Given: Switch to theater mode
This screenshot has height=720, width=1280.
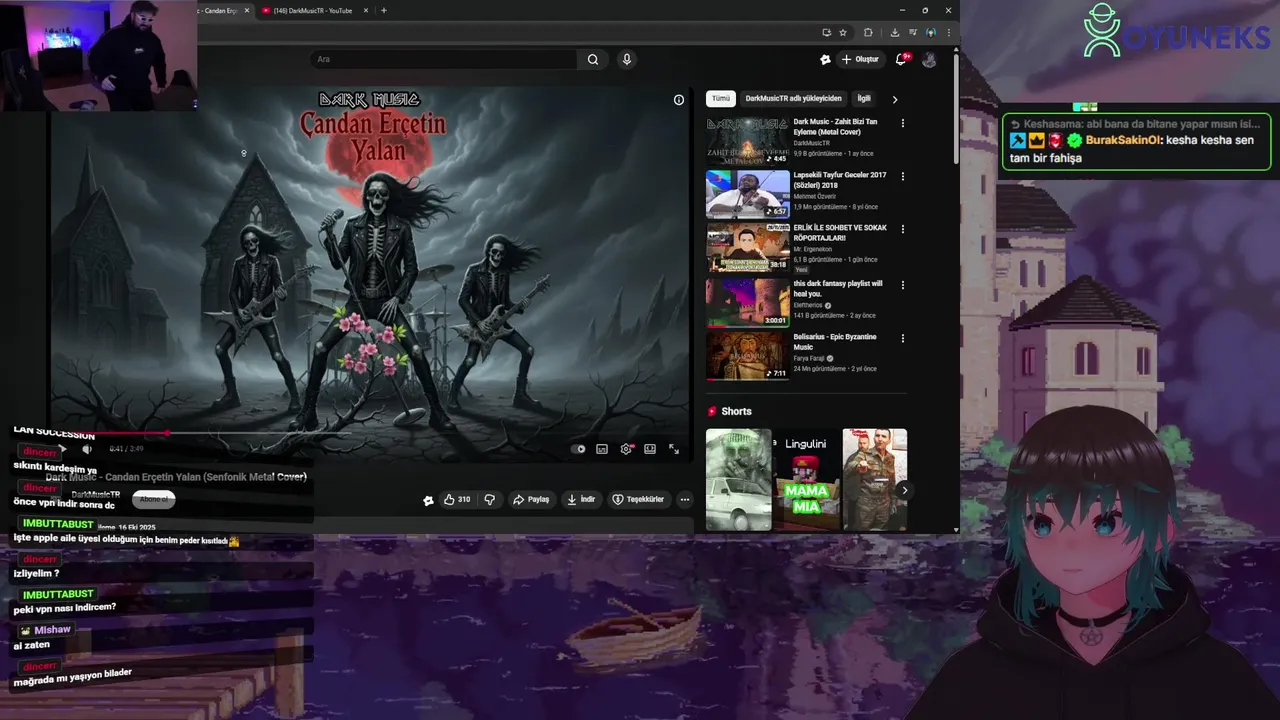Looking at the screenshot, I should click(x=650, y=449).
